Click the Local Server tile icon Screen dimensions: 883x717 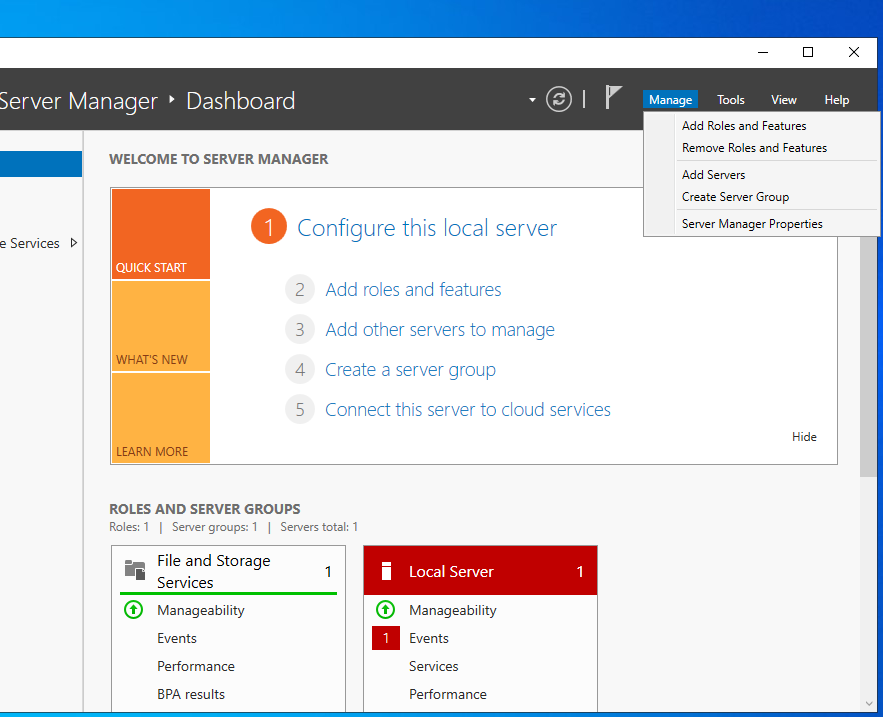[386, 571]
